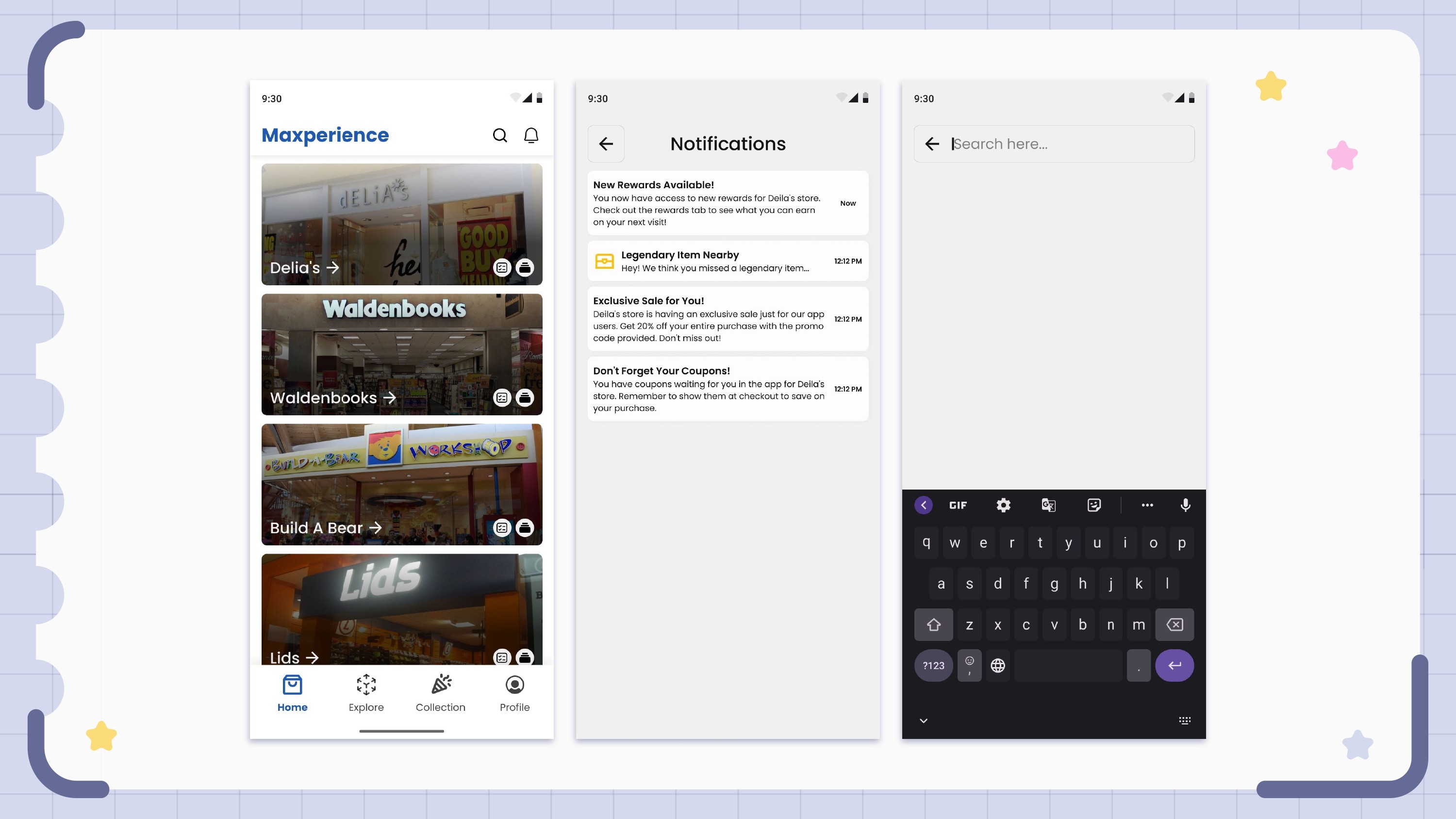Open the Waldenbooks store card
The height and width of the screenshot is (819, 1456).
click(x=401, y=354)
